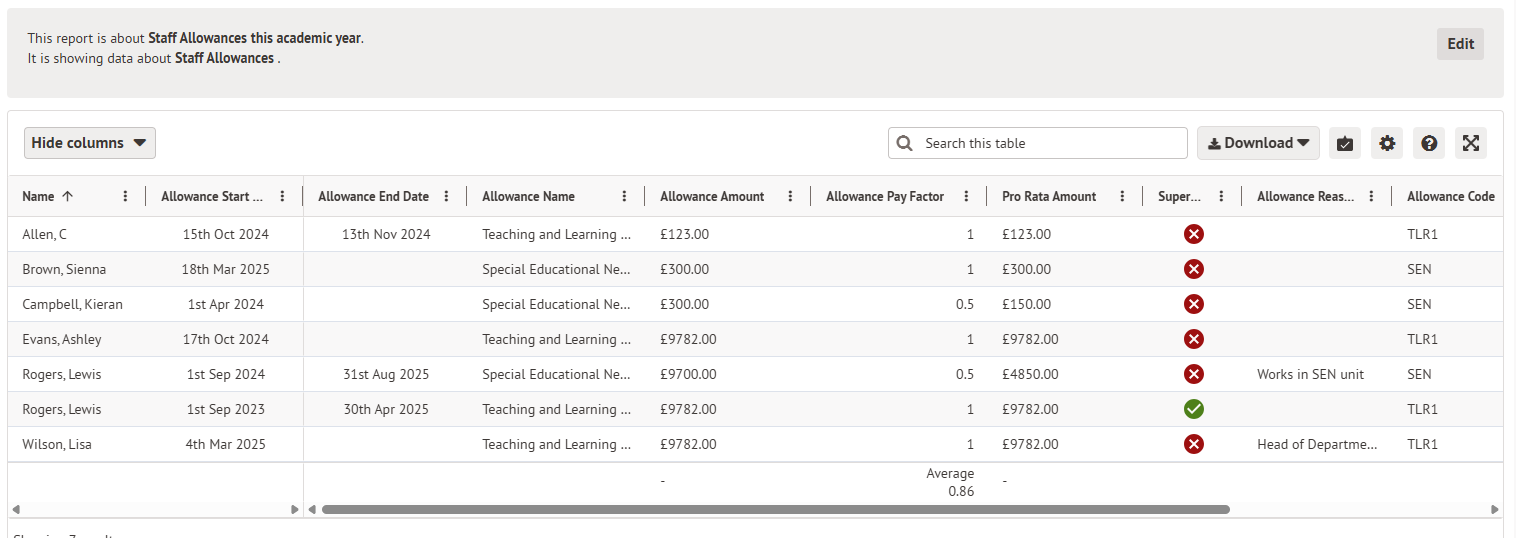This screenshot has height=538, width=1516.
Task: Expand table to fullscreen view
Action: pyautogui.click(x=1471, y=143)
